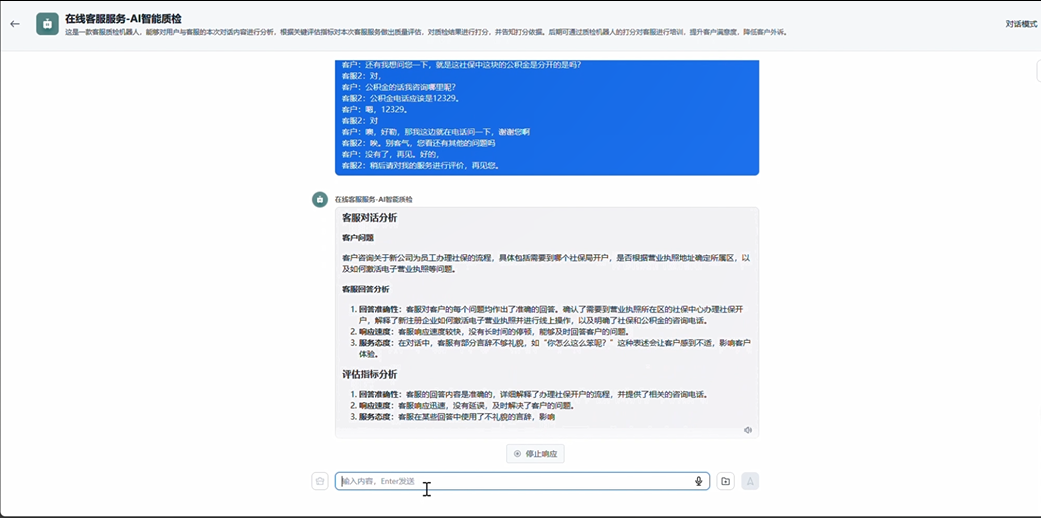This screenshot has width=1041, height=518.
Task: Click the collapsed panel tab at right edge
Action: tap(1038, 70)
